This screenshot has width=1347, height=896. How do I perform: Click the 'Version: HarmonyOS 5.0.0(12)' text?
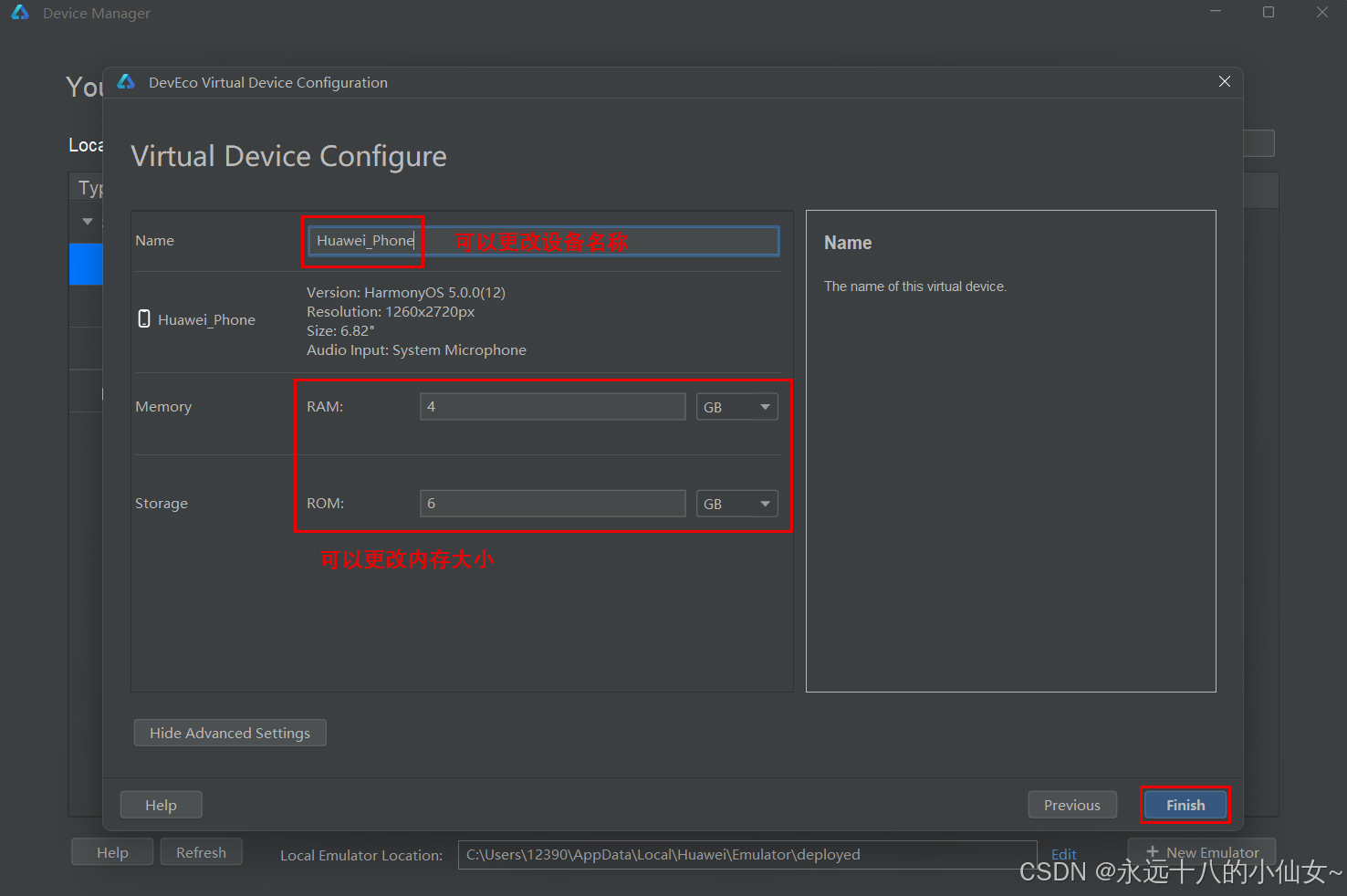(x=406, y=293)
